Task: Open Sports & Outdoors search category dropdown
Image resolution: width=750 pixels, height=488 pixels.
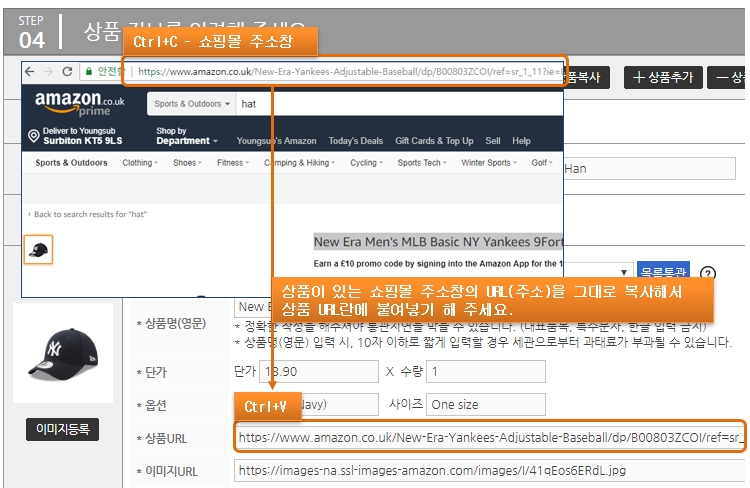Action: coord(192,104)
